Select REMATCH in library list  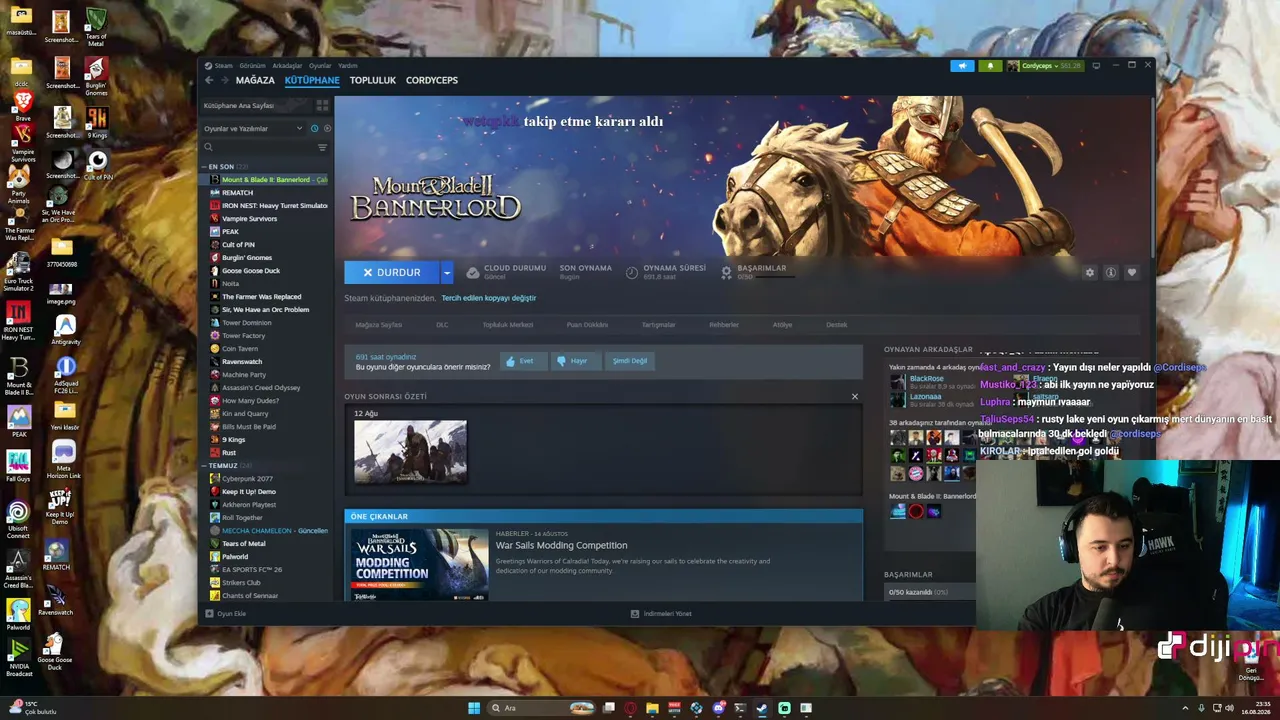(x=237, y=193)
